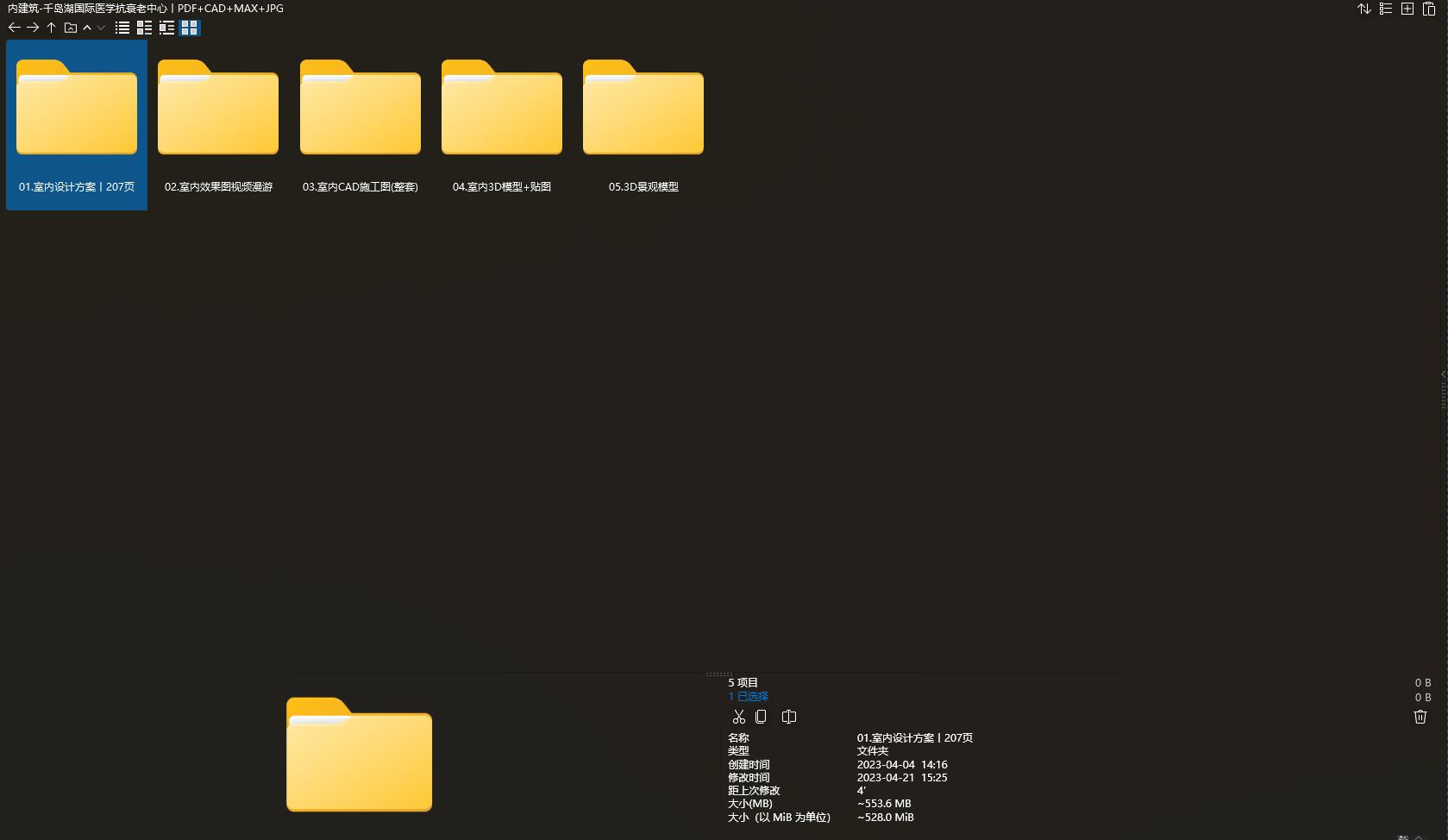Click the rename icon in details panel
Image resolution: width=1448 pixels, height=840 pixels.
click(789, 717)
